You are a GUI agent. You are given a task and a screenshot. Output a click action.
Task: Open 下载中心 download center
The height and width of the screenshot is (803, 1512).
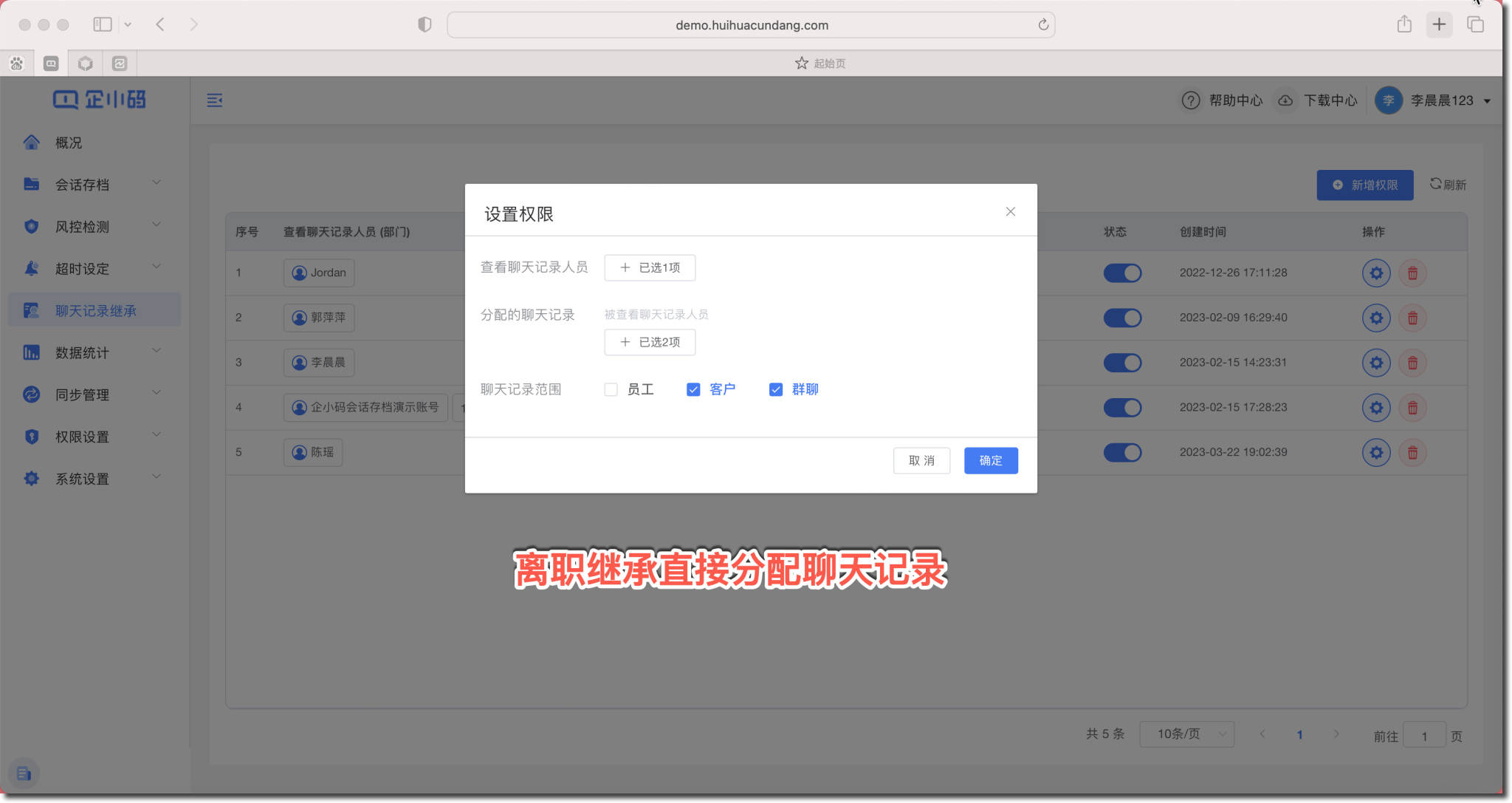1318,100
